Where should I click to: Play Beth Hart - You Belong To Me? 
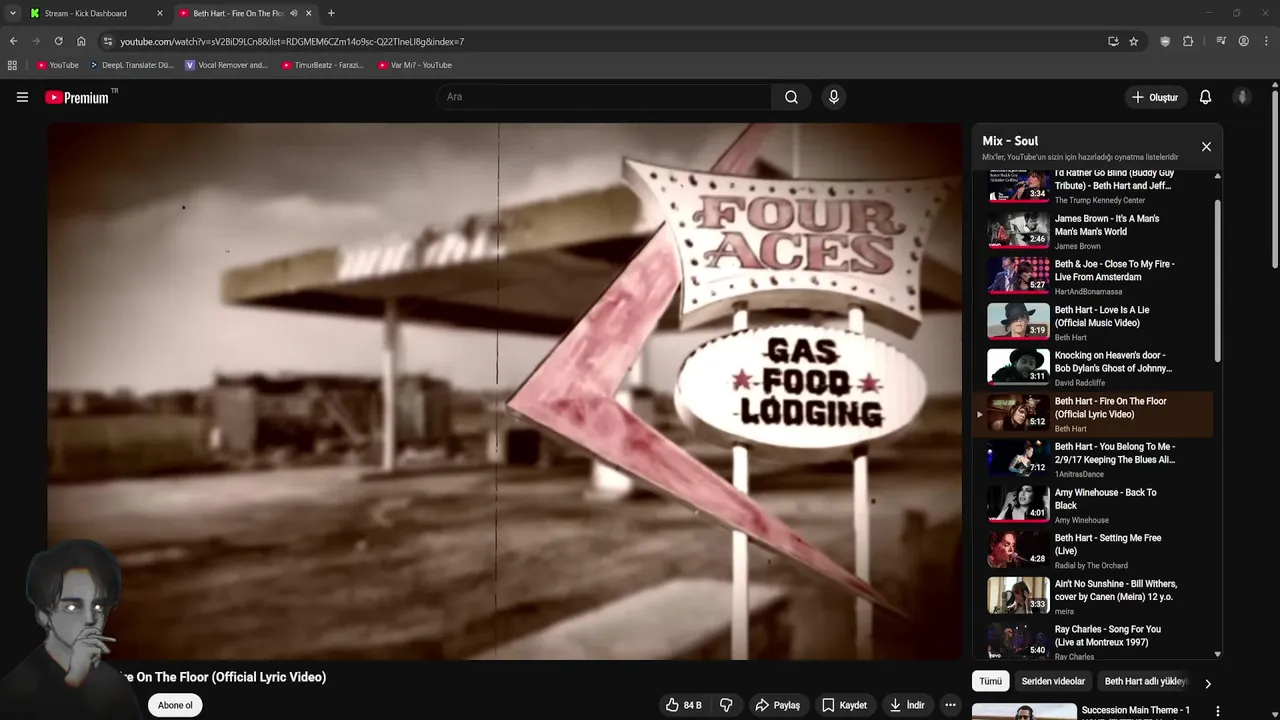(1094, 459)
